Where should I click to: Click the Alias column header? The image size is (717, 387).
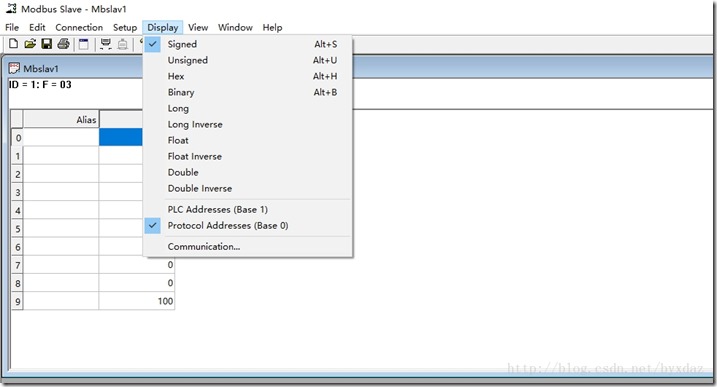61,119
